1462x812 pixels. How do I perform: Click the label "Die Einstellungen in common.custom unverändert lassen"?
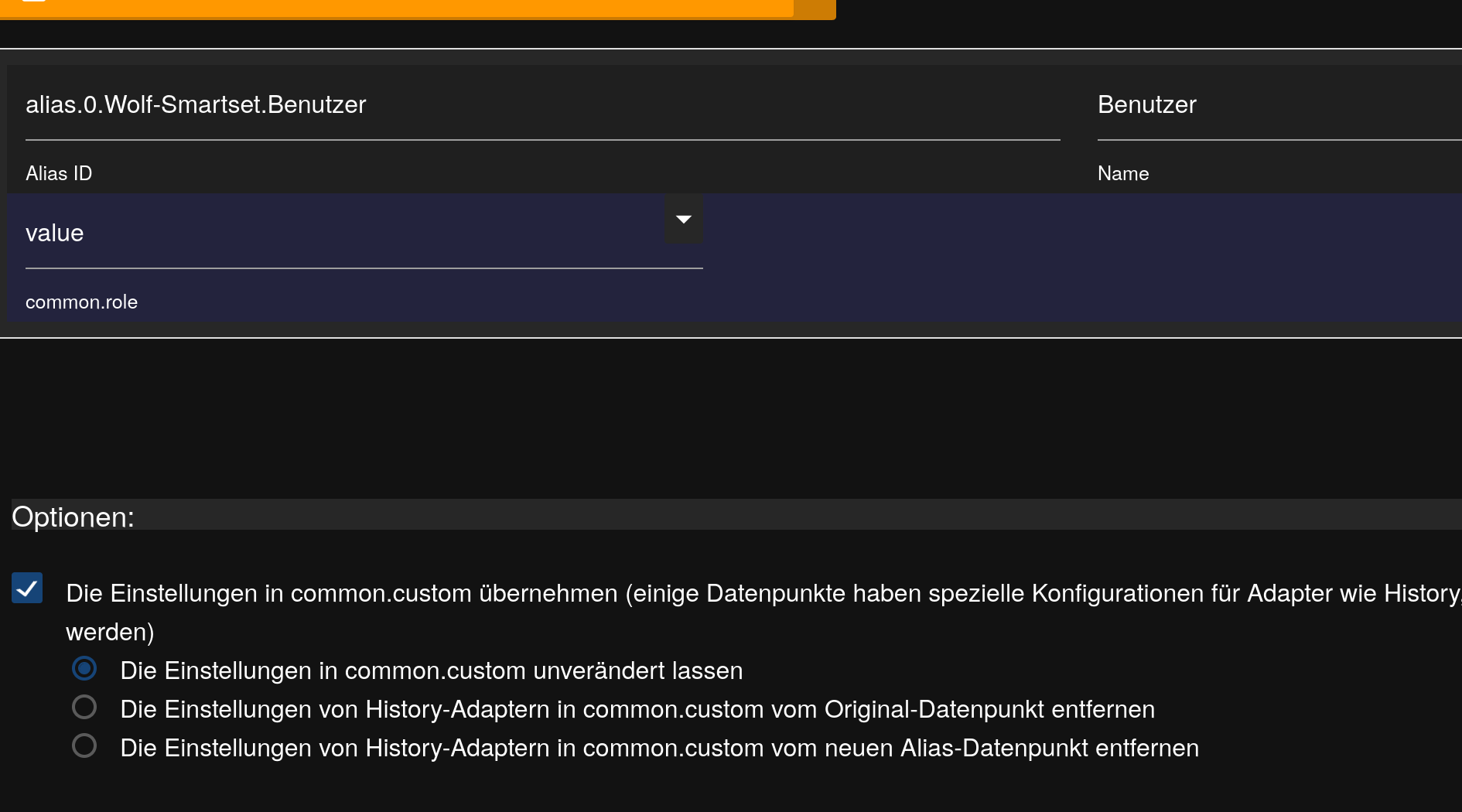tap(431, 670)
